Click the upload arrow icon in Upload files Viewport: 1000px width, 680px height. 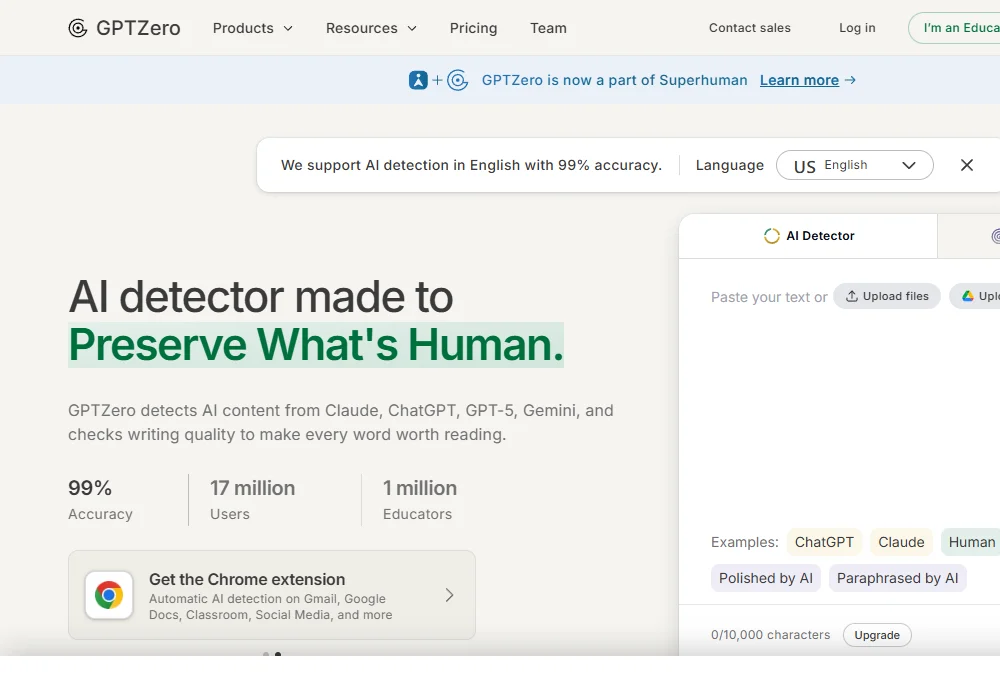pos(851,296)
